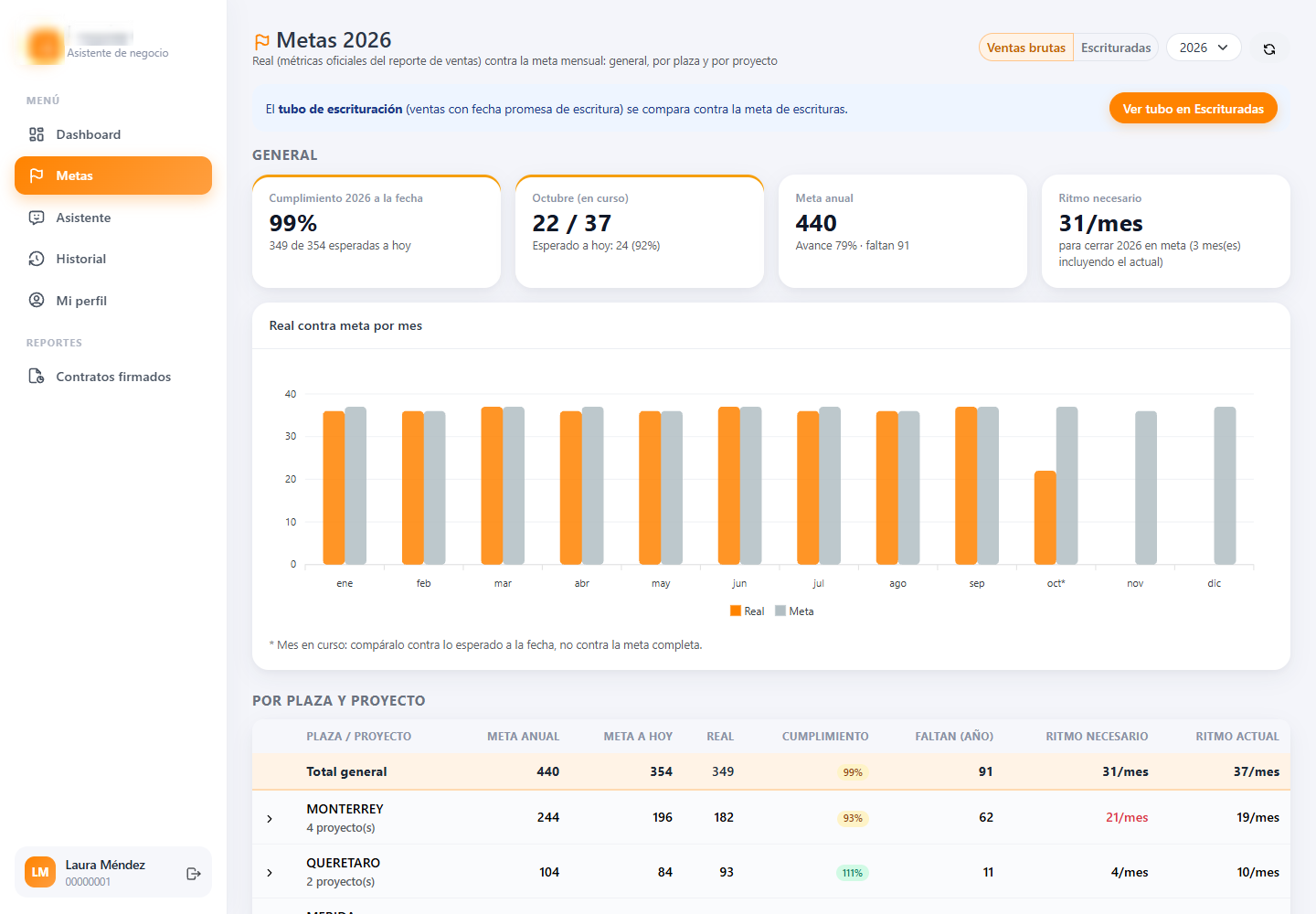
Task: Click the Octubre (en curso) card
Action: coord(640,231)
